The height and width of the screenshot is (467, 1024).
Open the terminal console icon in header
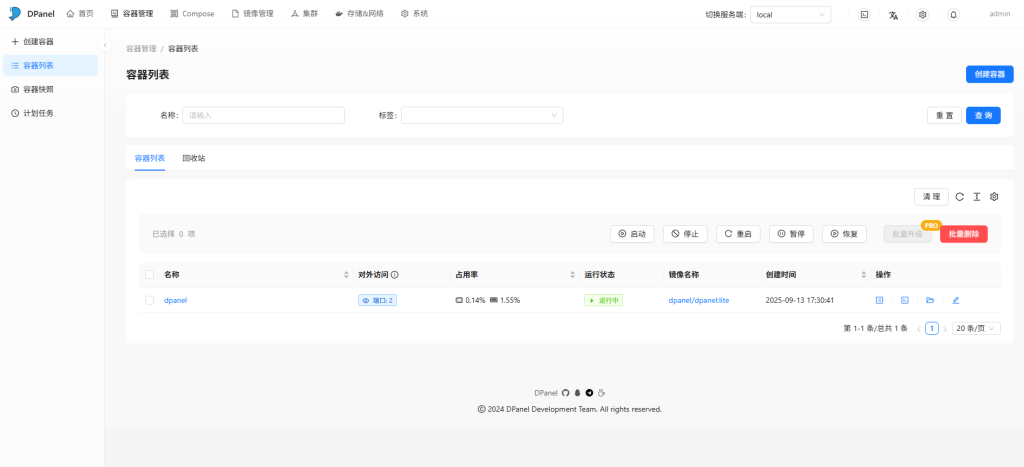(864, 15)
